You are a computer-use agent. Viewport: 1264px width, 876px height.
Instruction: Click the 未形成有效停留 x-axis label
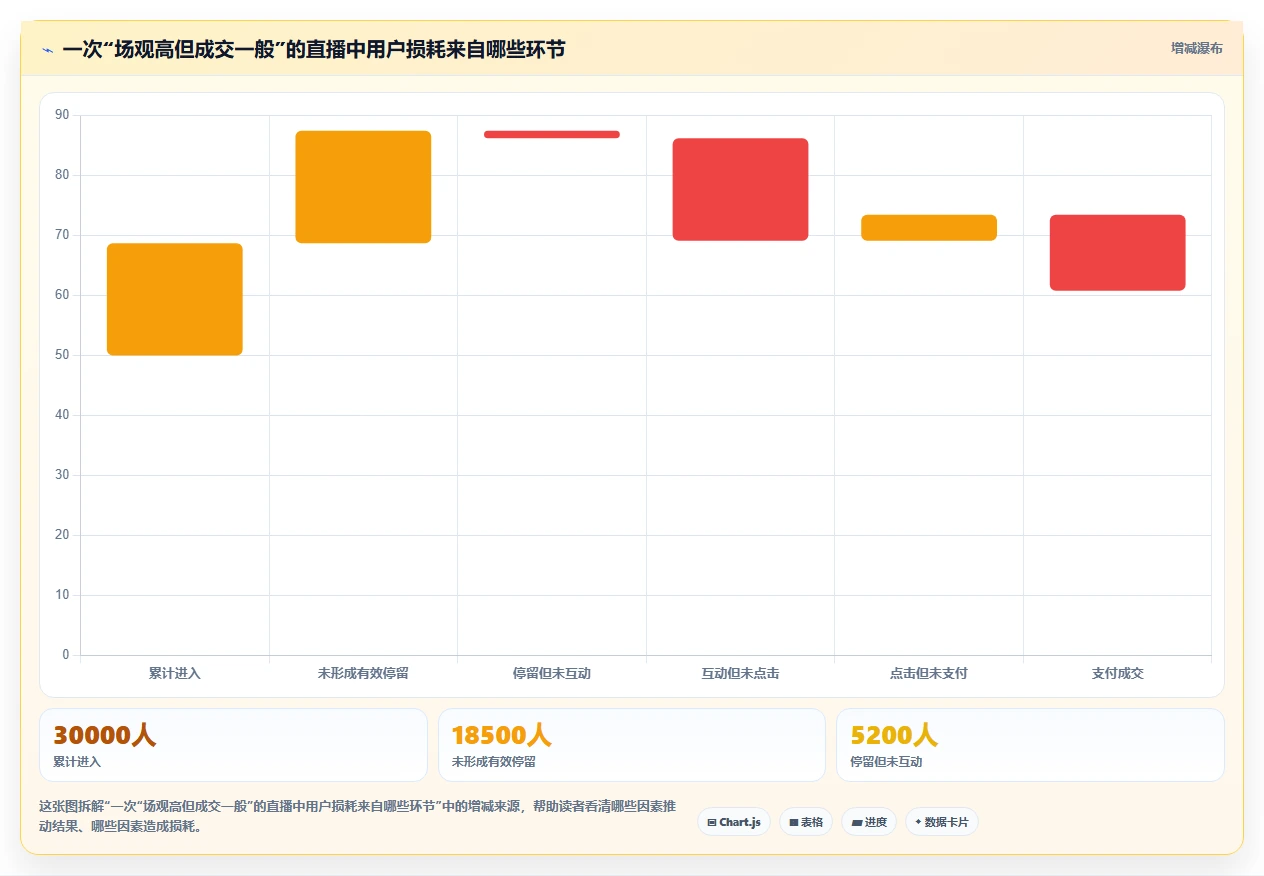point(363,674)
